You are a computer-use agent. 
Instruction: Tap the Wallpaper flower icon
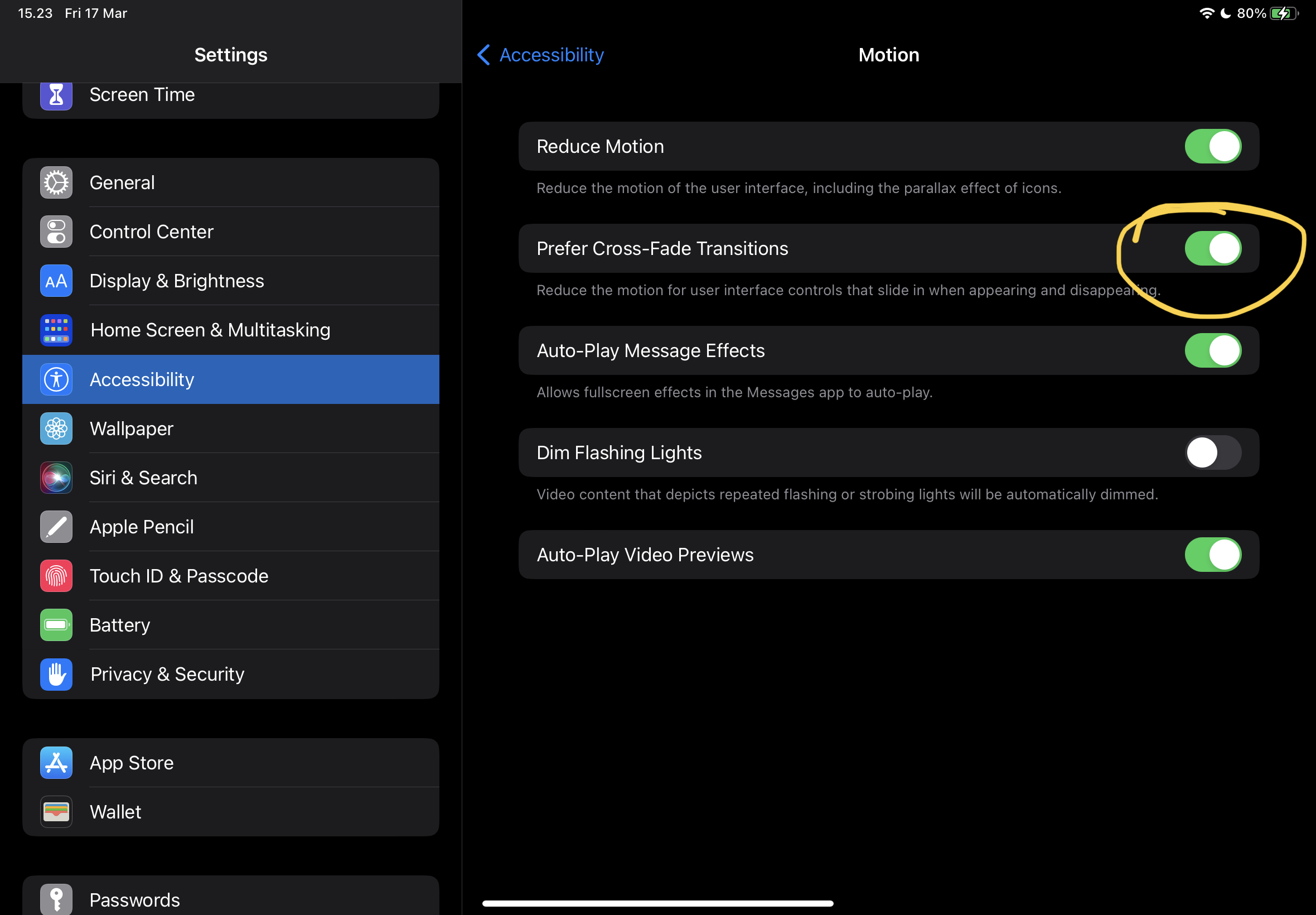[x=56, y=429]
